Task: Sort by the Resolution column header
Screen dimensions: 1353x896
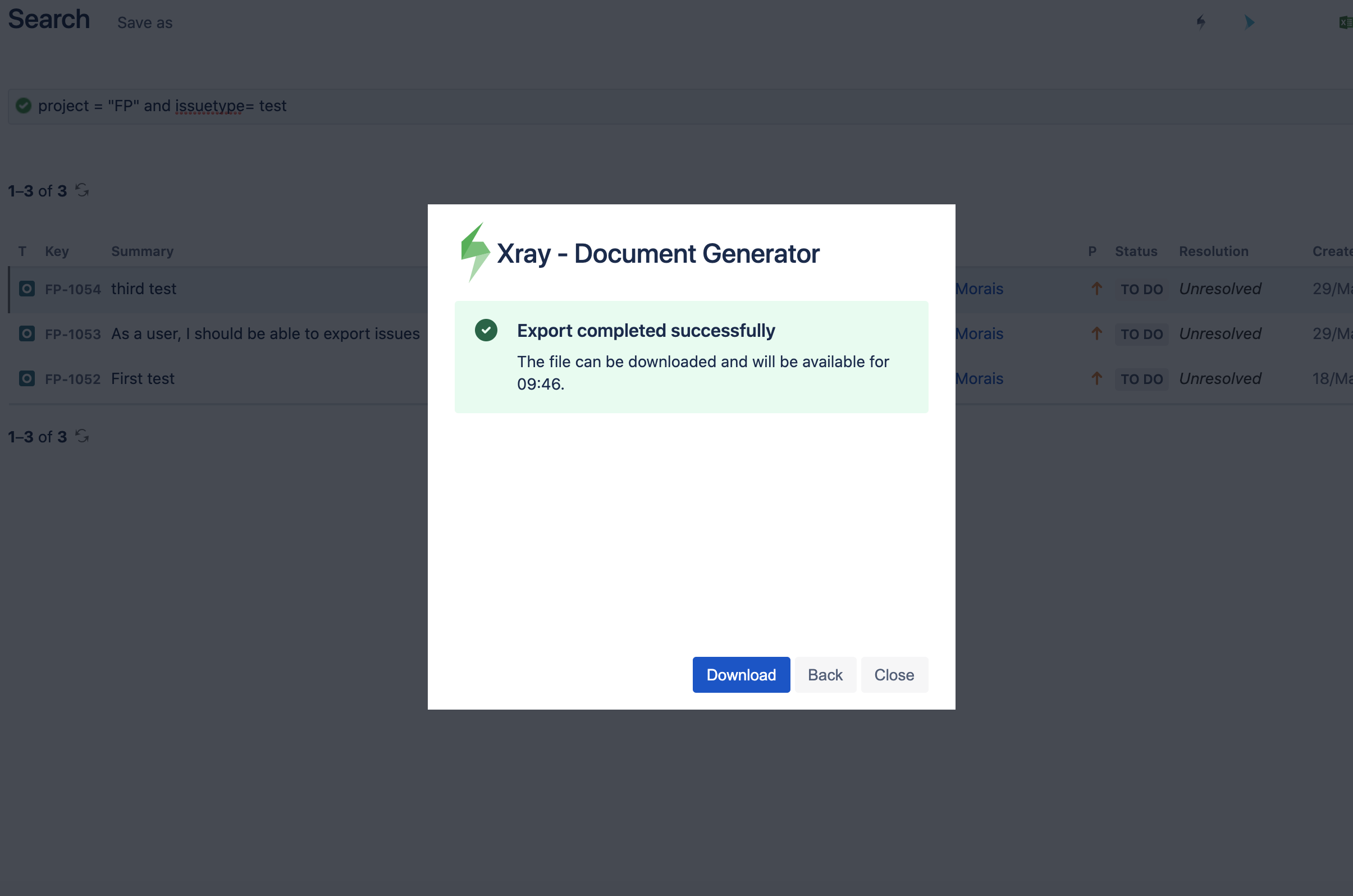Action: [1214, 252]
